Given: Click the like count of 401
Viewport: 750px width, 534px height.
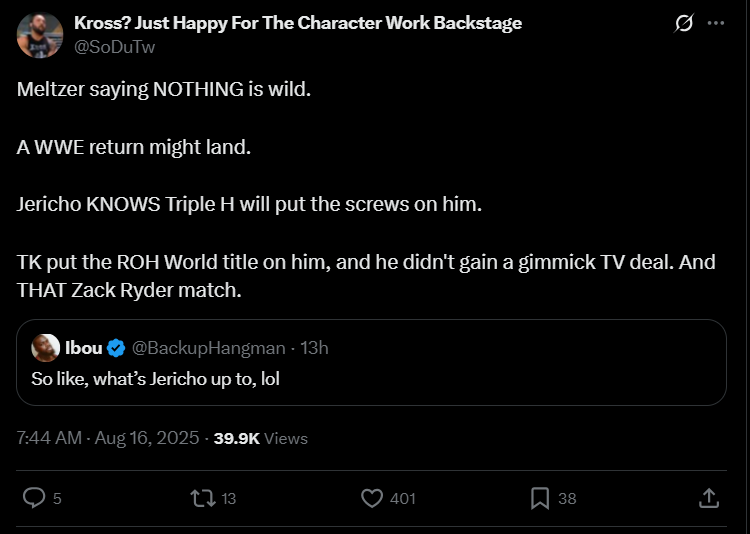Looking at the screenshot, I should point(403,498).
